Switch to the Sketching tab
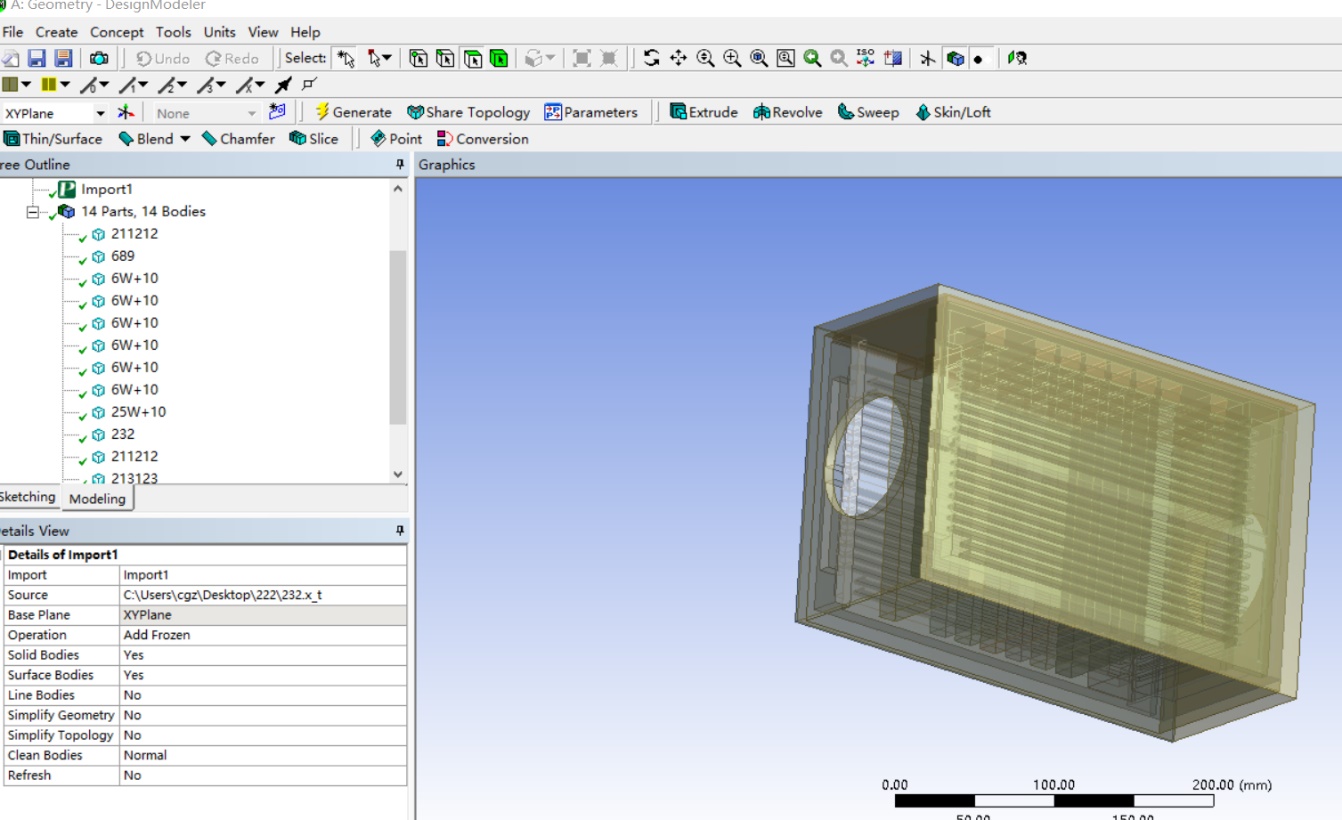Screen dimensions: 1342x820 [x=28, y=497]
